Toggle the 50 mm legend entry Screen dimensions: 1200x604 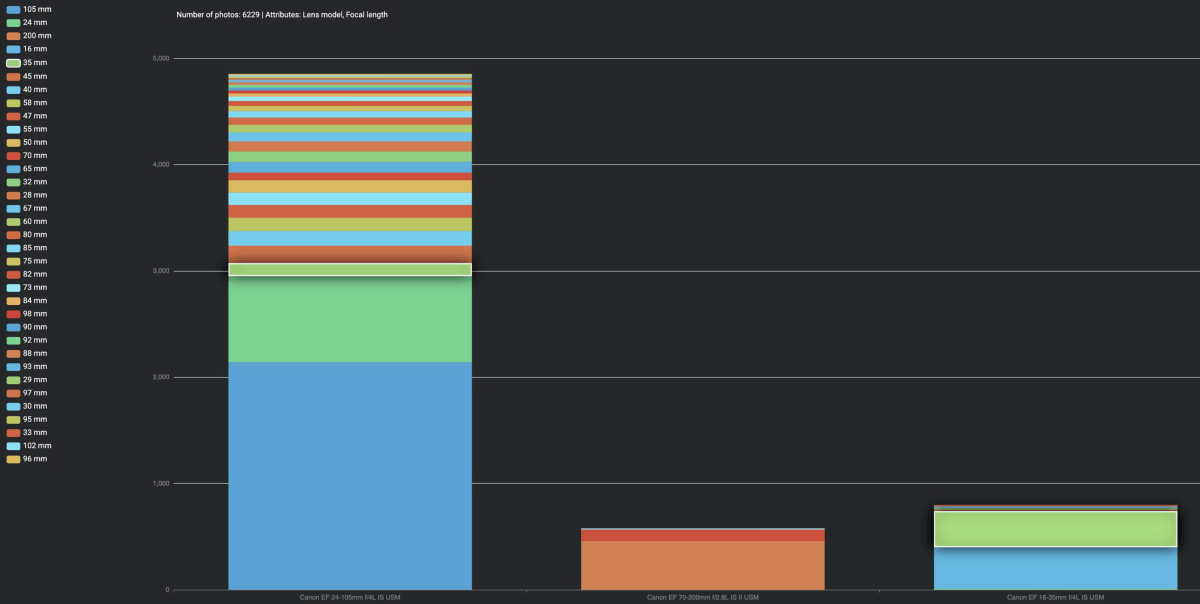[x=30, y=141]
